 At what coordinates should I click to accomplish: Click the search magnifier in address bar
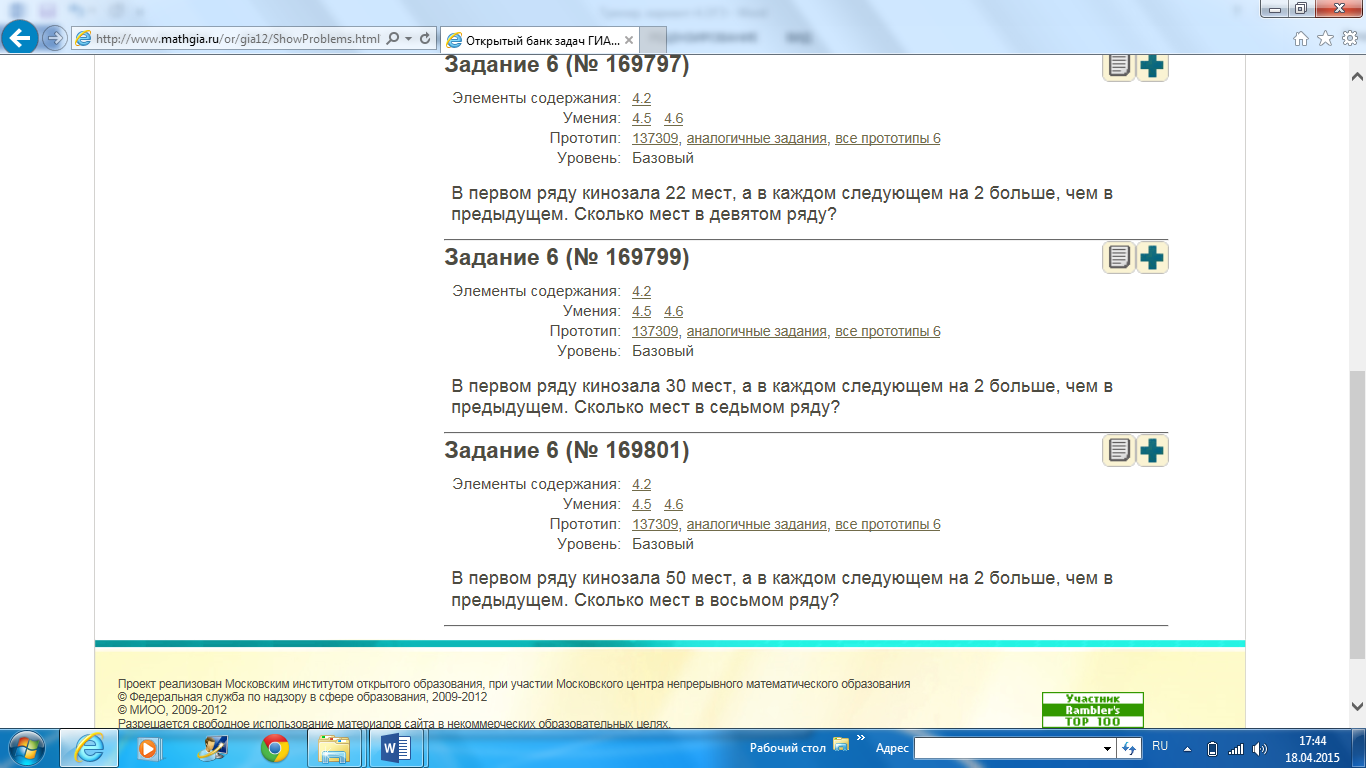click(x=392, y=39)
